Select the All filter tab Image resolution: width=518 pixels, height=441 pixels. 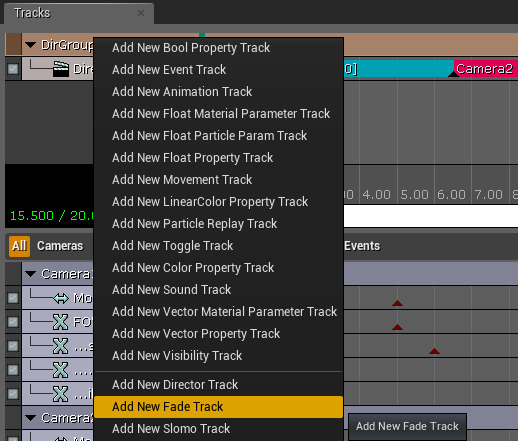19,246
